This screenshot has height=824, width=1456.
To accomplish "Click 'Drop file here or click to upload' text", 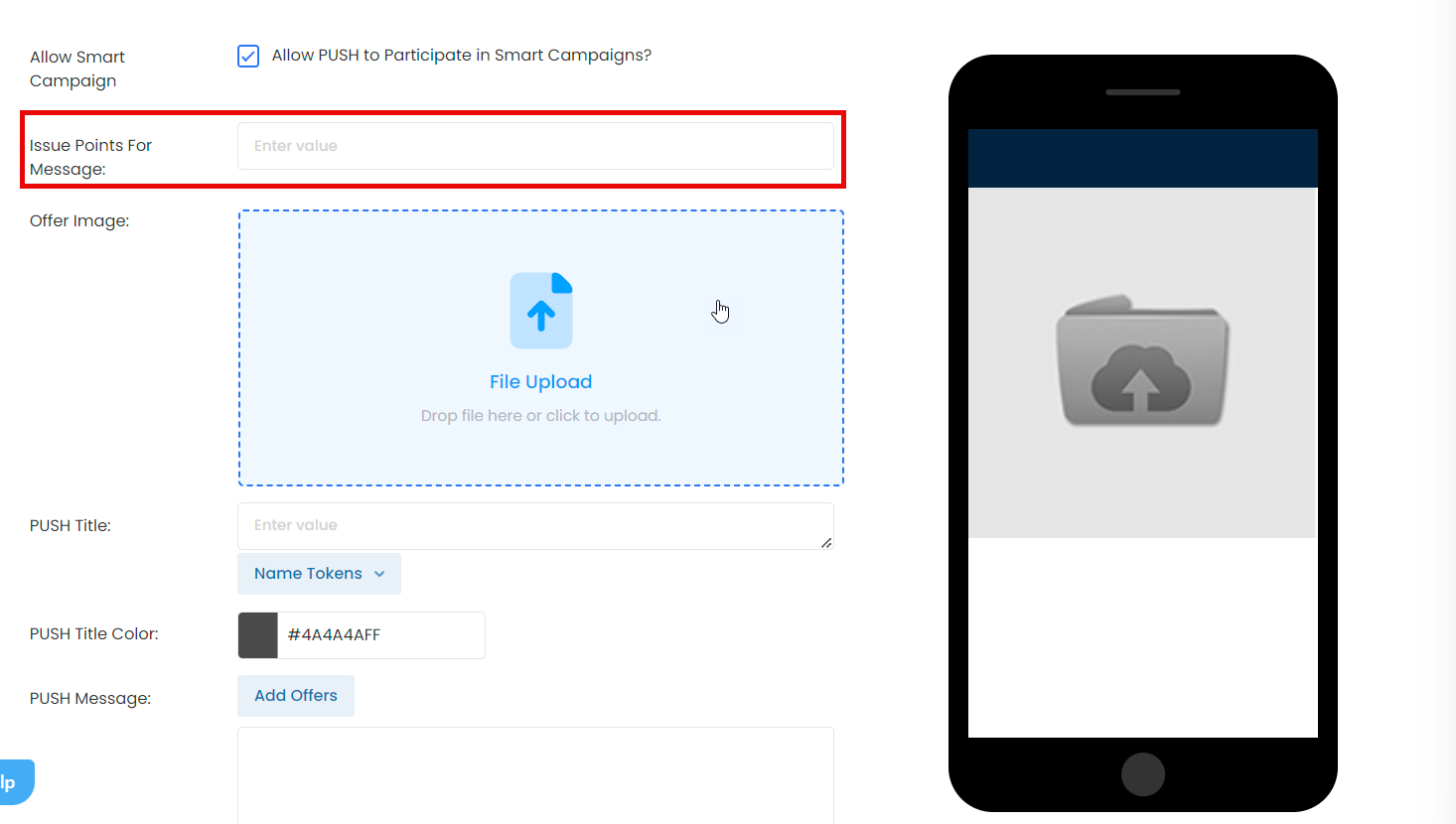I will point(541,416).
